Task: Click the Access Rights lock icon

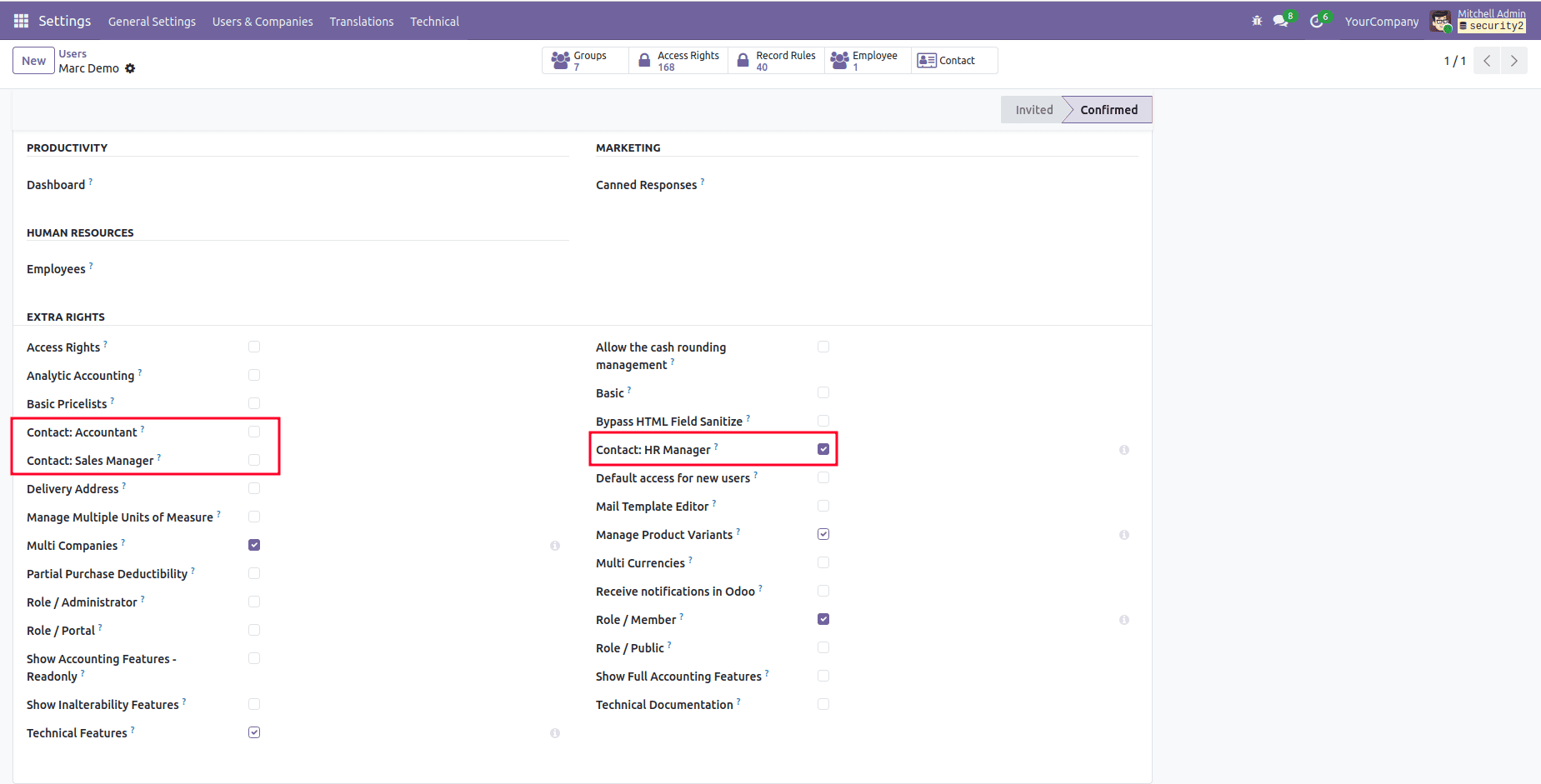Action: tap(643, 59)
